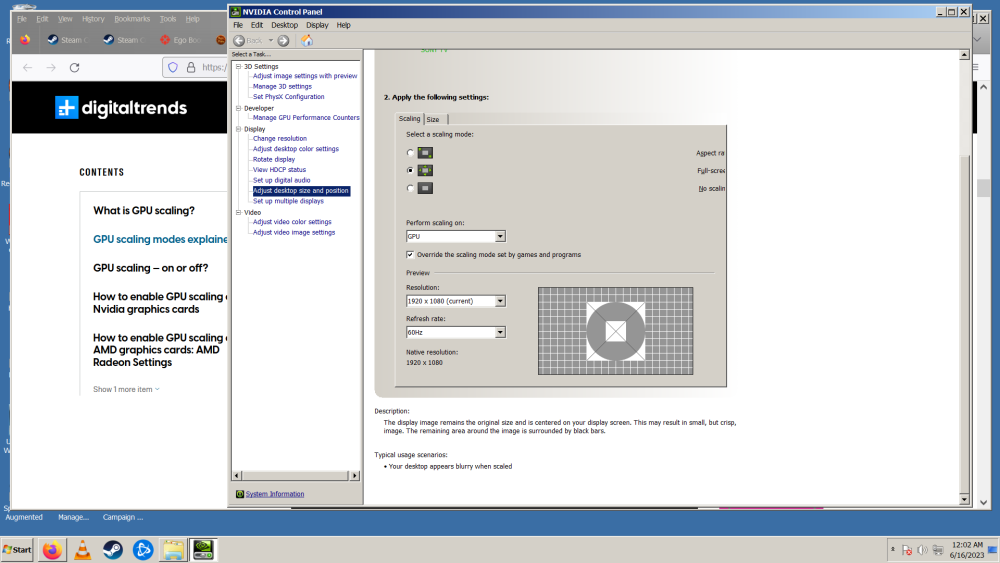Open Change resolution in task tree
This screenshot has width=1000, height=563.
280,138
